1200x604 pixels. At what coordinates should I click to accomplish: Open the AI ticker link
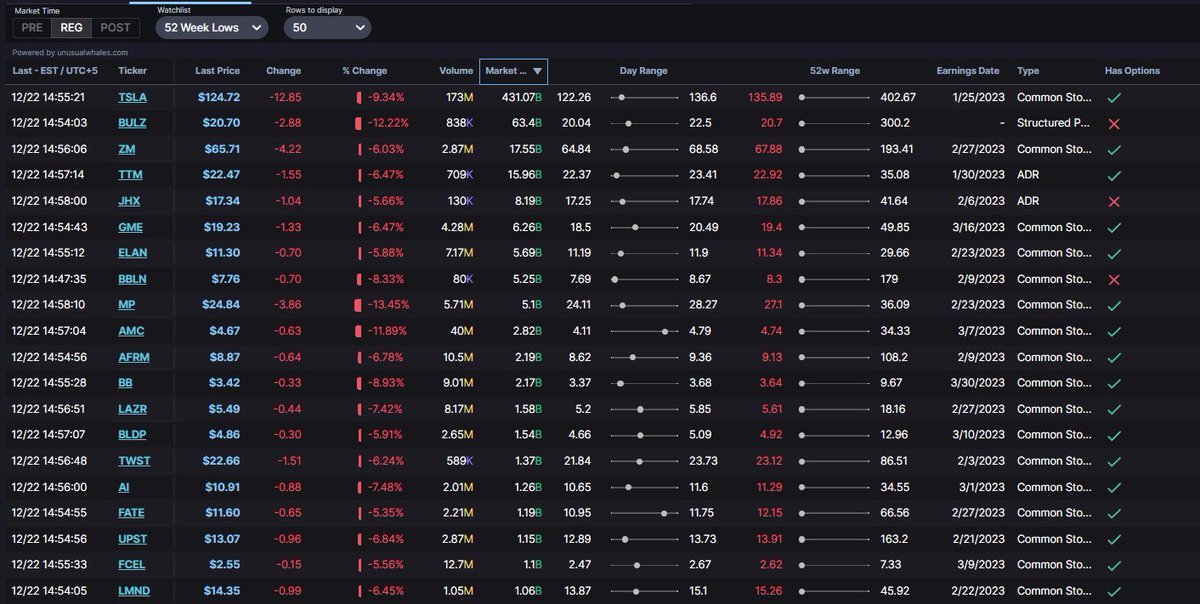(x=123, y=486)
